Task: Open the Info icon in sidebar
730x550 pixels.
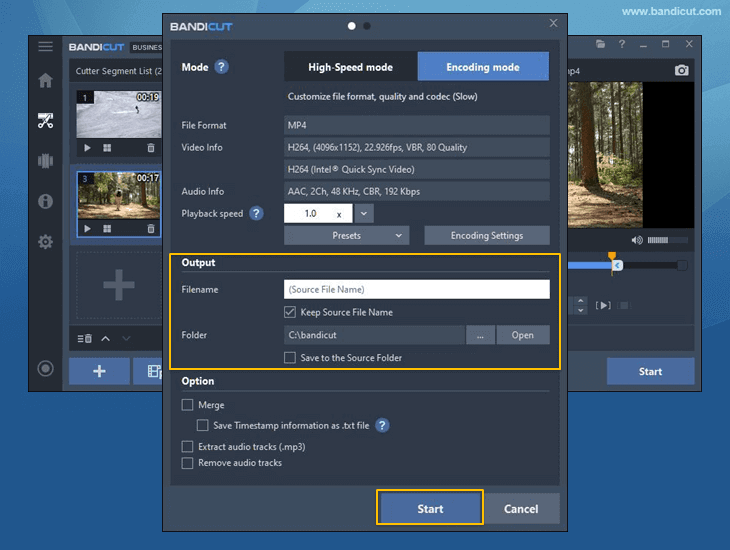Action: tap(45, 201)
